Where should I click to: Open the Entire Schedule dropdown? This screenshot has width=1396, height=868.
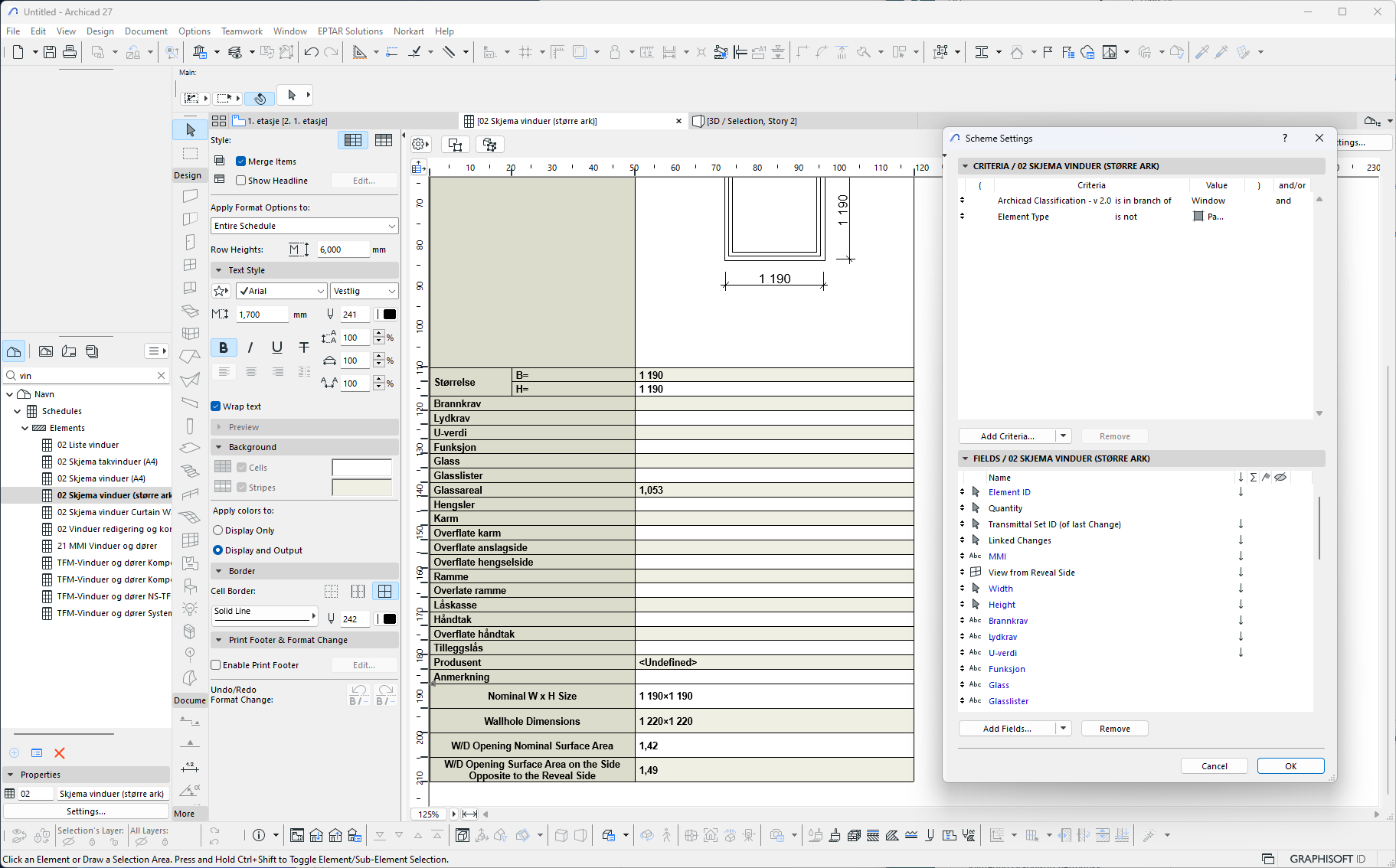[x=304, y=226]
